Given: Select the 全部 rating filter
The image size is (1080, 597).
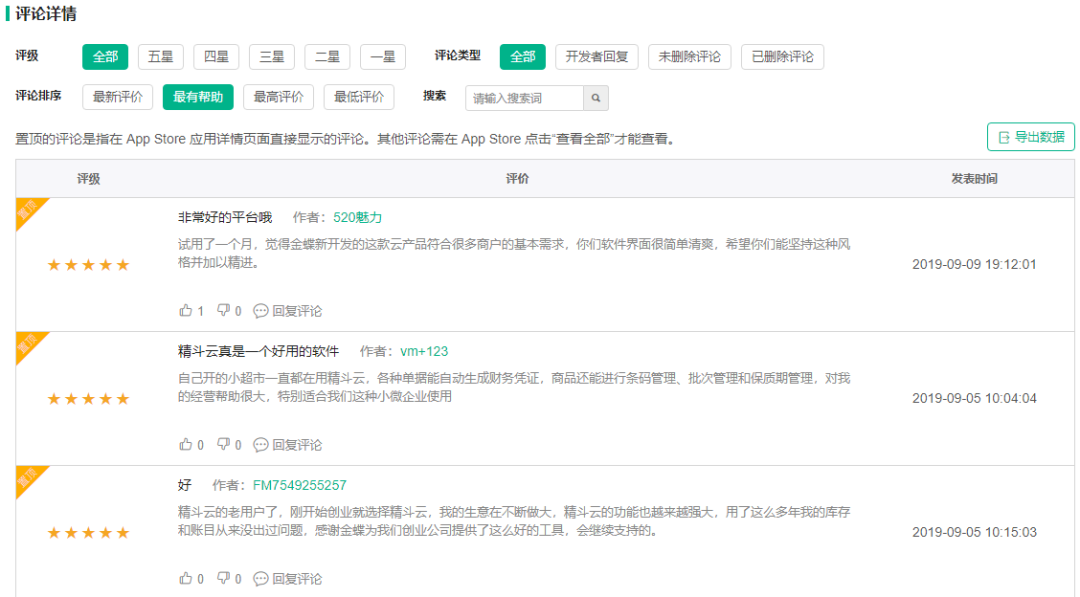Looking at the screenshot, I should [x=105, y=56].
